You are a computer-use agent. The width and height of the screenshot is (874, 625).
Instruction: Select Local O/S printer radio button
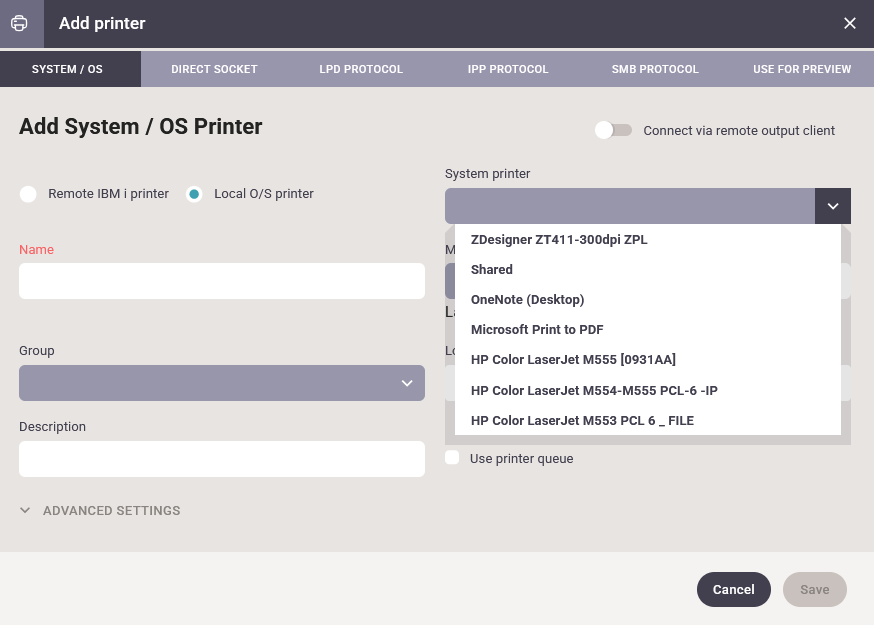pos(195,194)
